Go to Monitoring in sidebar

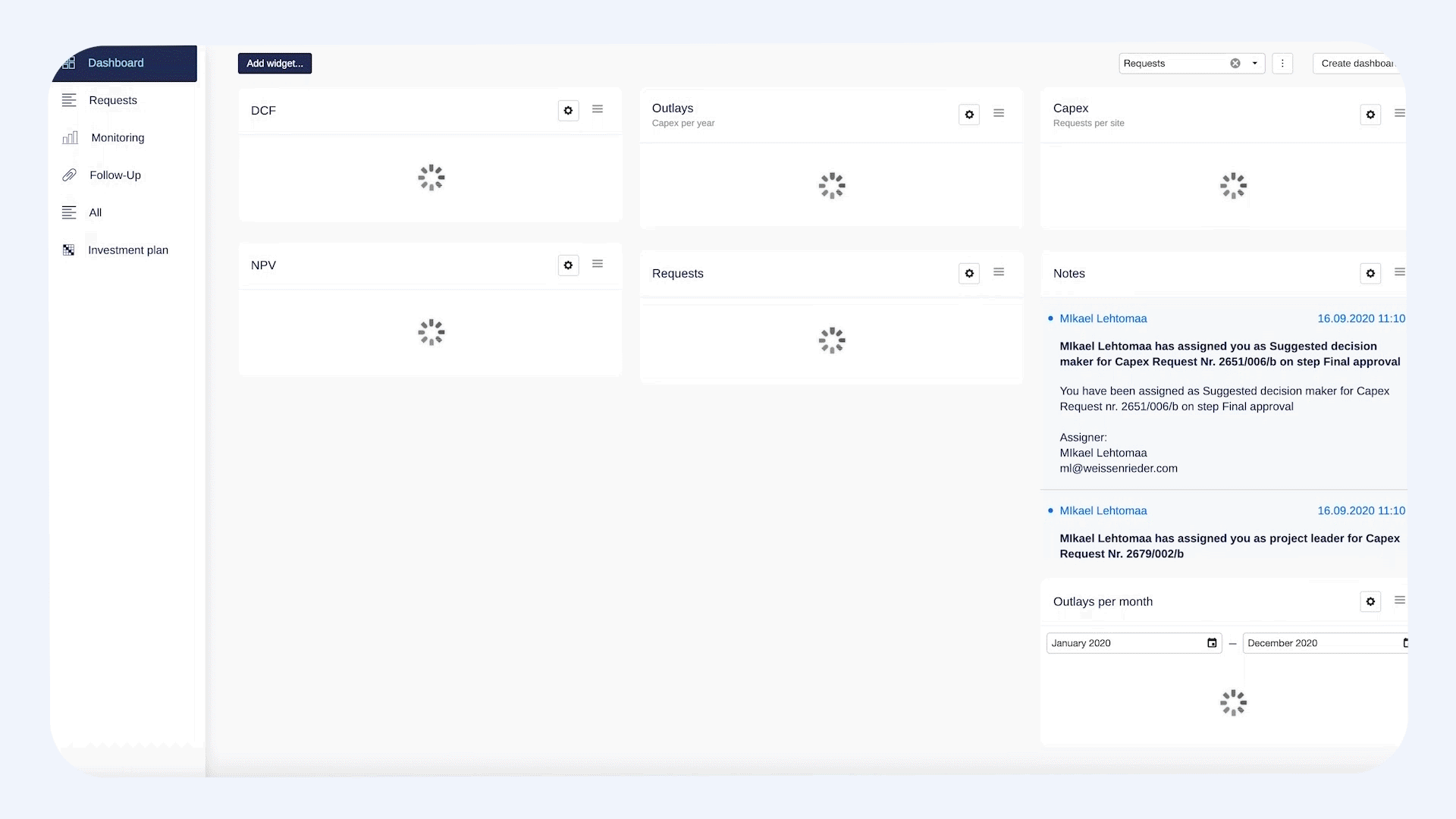click(118, 138)
